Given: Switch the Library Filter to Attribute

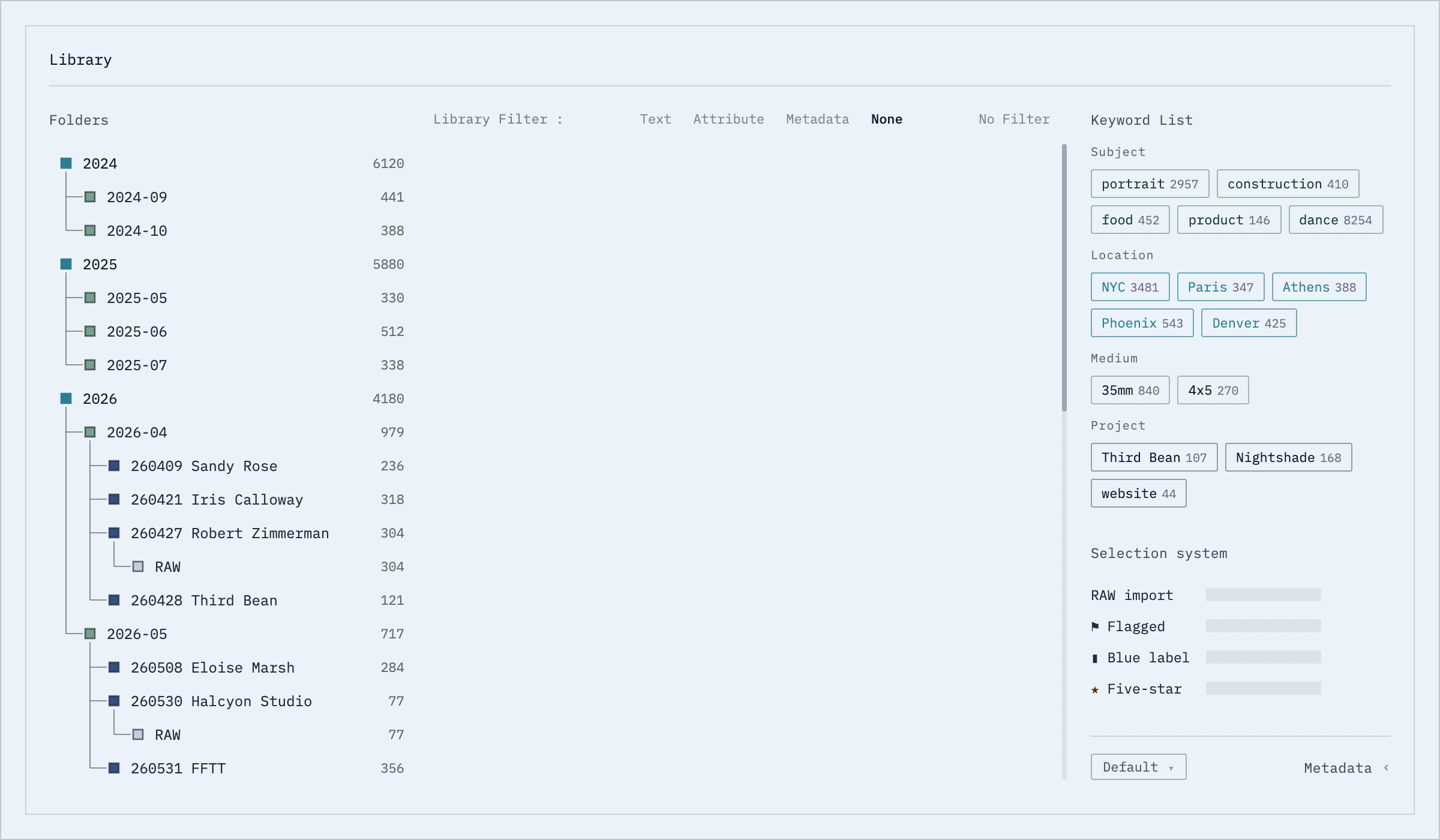Looking at the screenshot, I should click(x=728, y=119).
